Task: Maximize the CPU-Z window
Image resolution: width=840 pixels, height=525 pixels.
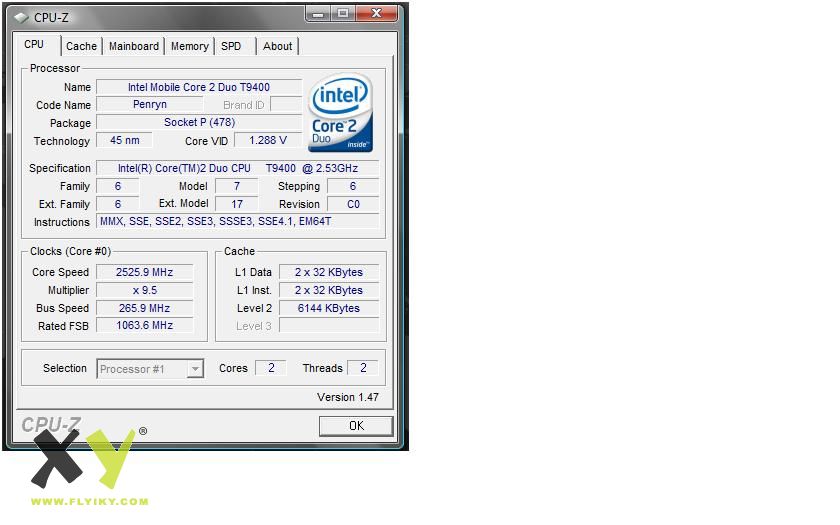Action: click(343, 13)
